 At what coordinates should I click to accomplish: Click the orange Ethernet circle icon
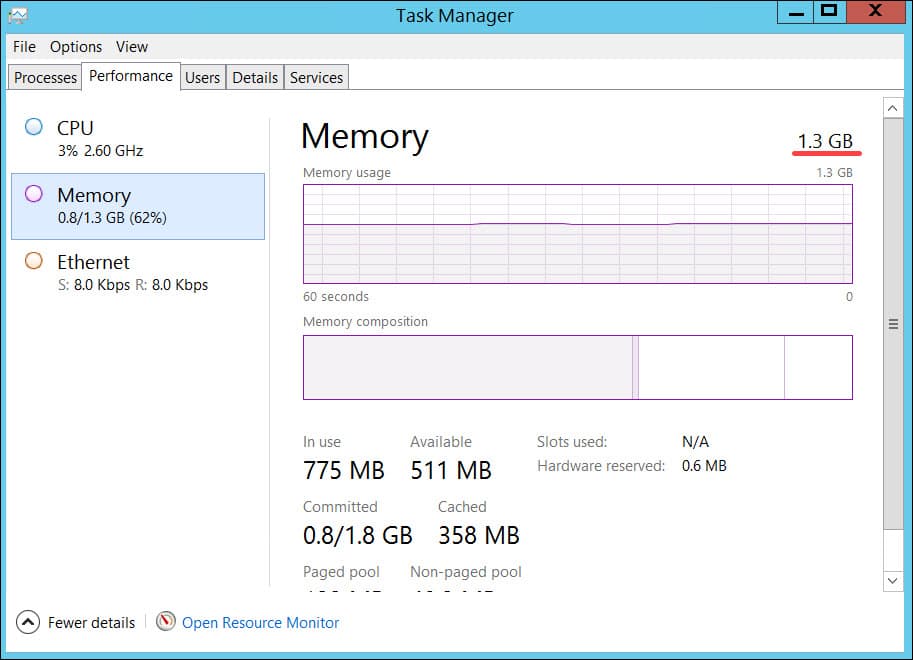[34, 261]
